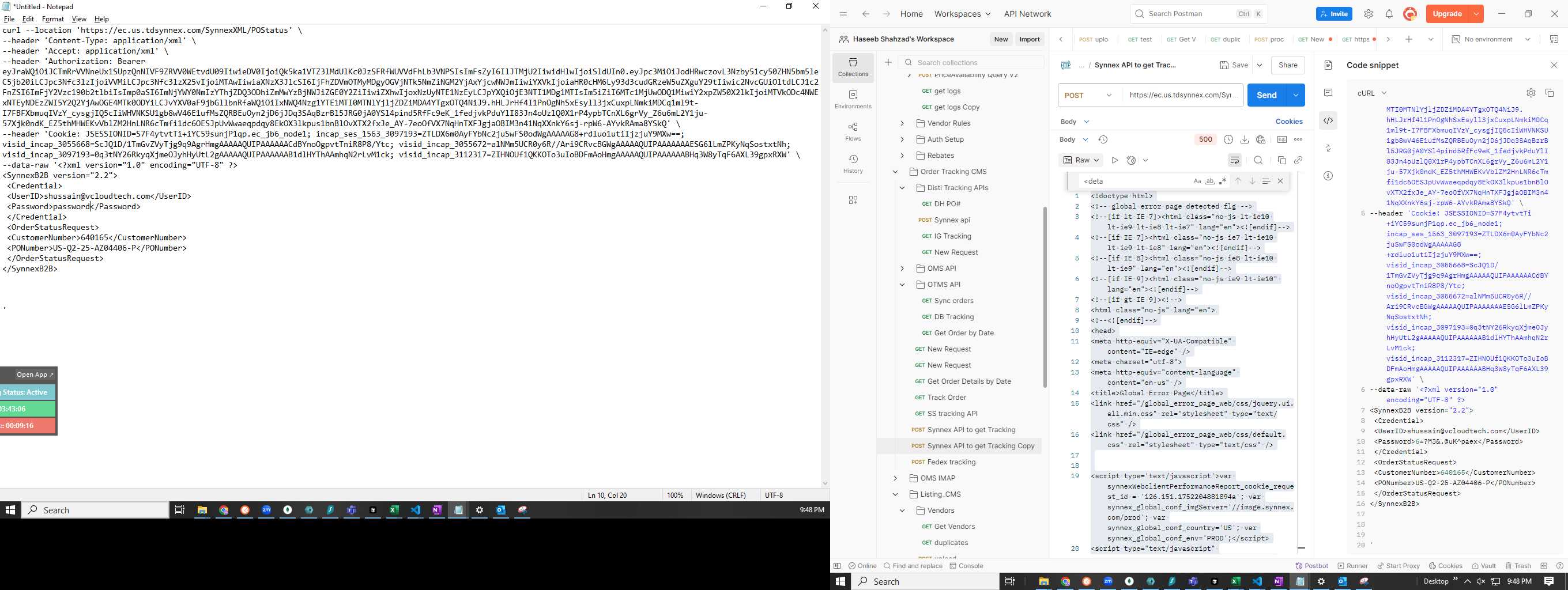Click the Invite button
Viewport: 1568px width, 590px height.
[1333, 14]
